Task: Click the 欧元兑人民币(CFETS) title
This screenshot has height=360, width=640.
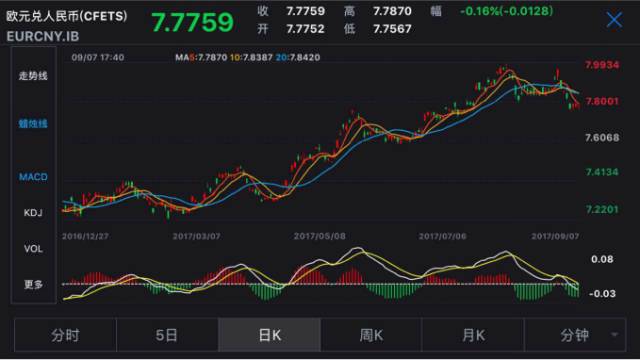Action: click(x=67, y=16)
